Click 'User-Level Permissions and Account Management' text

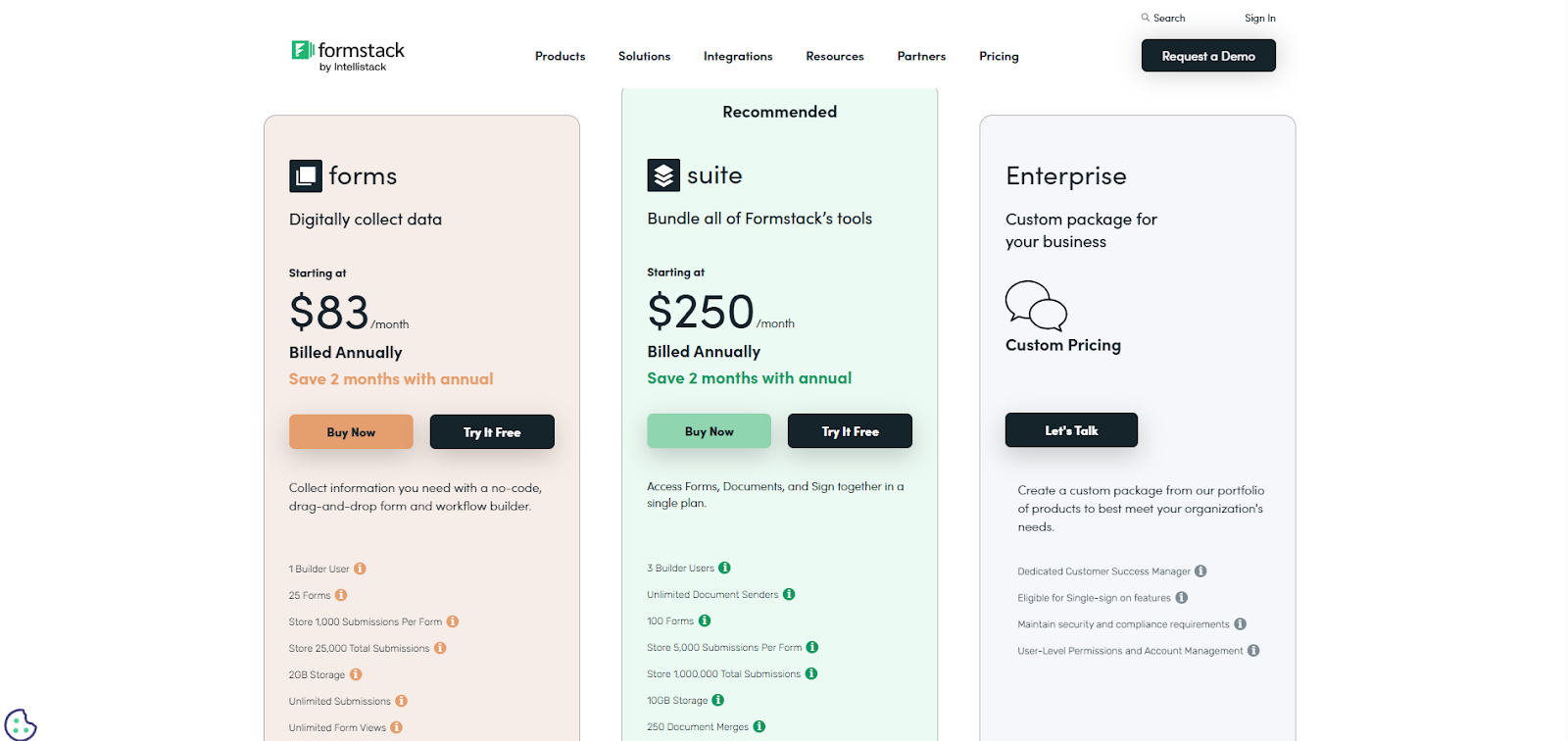(1130, 651)
